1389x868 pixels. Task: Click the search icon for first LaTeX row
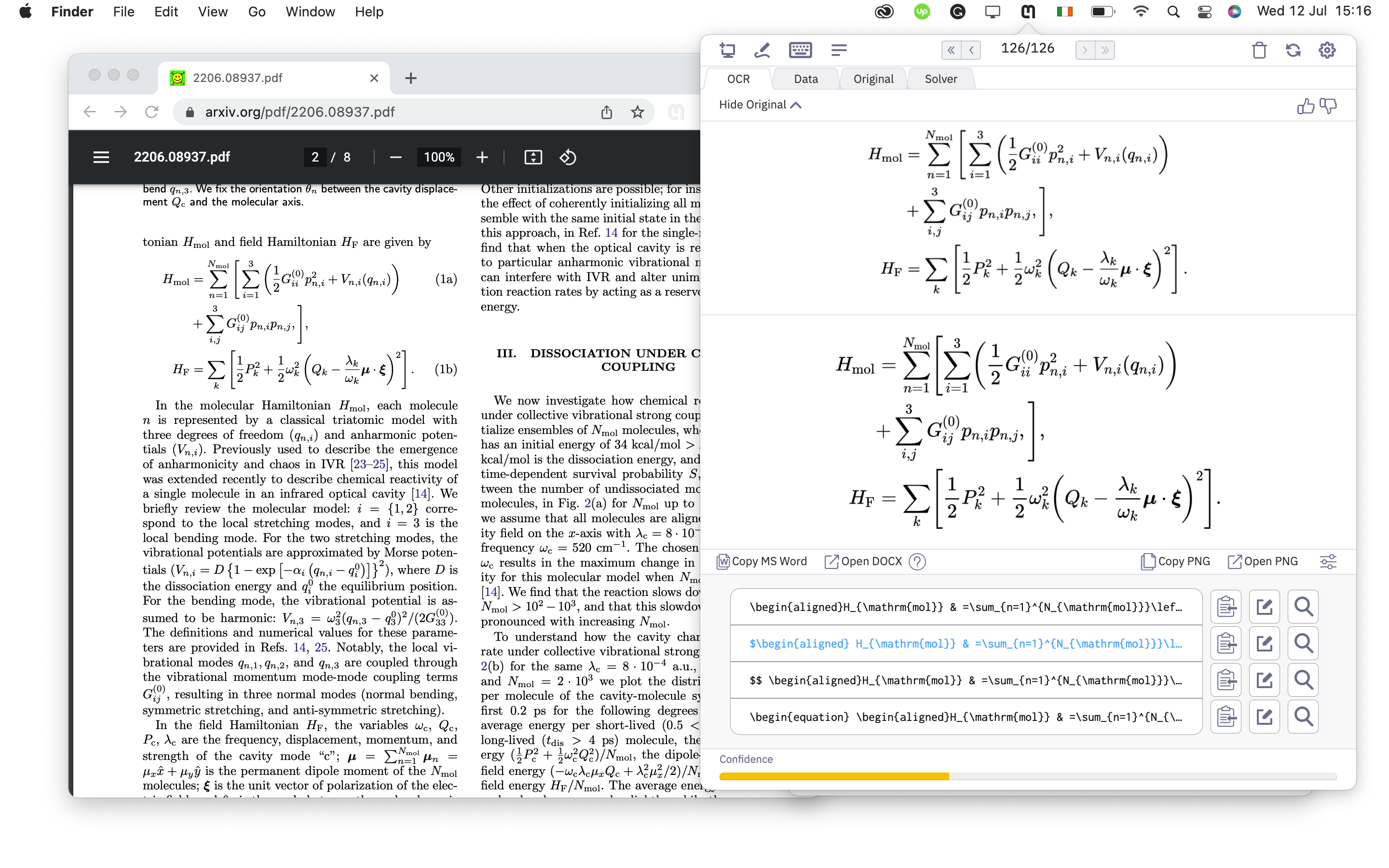[x=1302, y=607]
